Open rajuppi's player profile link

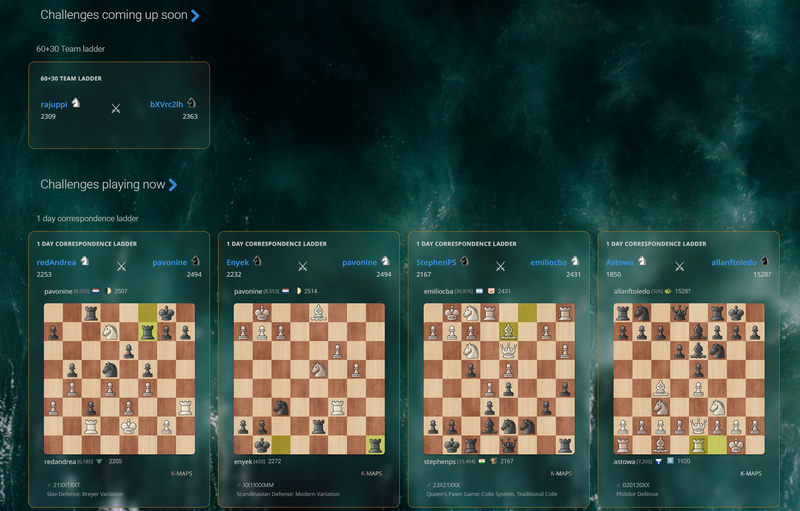pos(54,104)
